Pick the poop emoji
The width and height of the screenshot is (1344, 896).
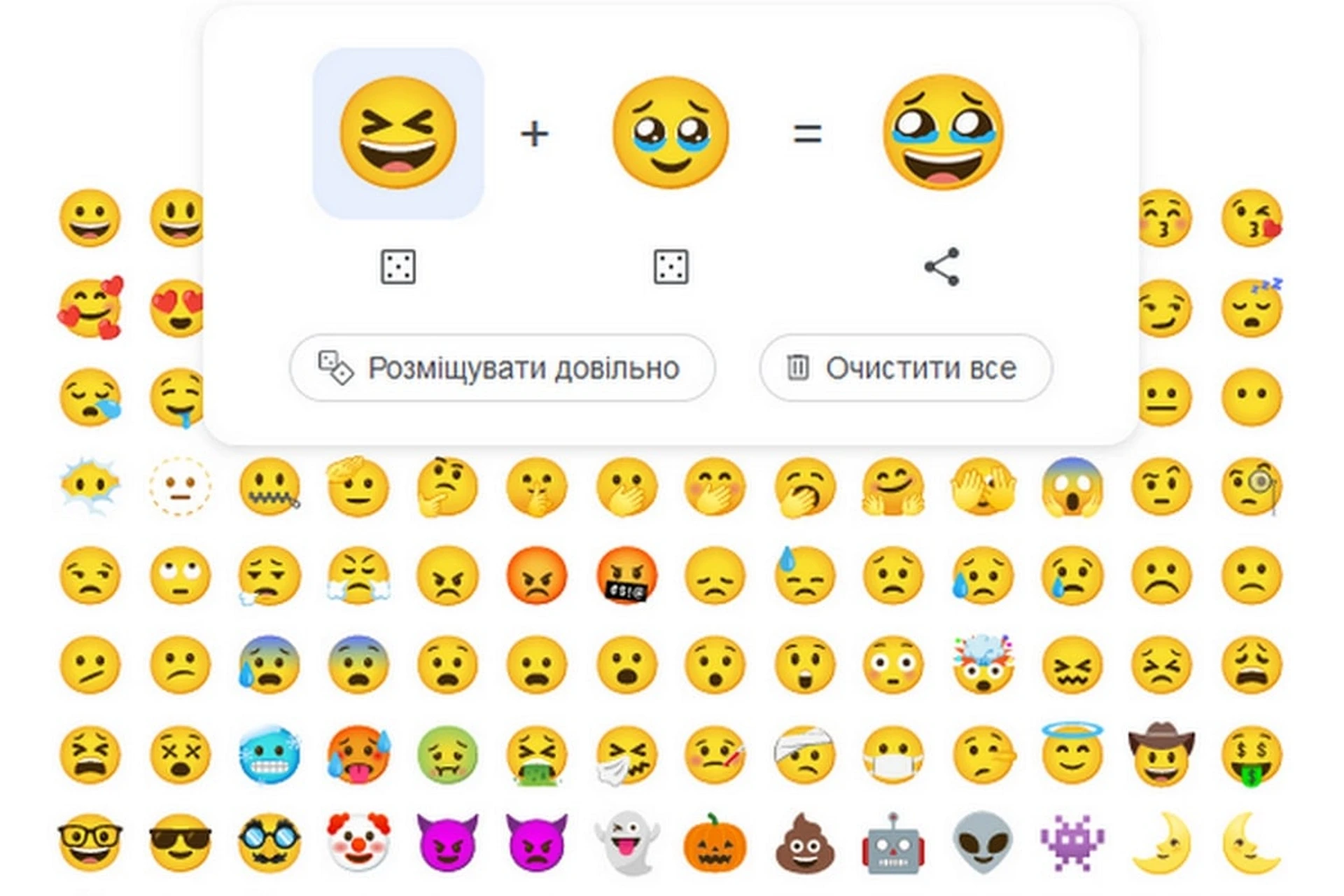[x=804, y=843]
